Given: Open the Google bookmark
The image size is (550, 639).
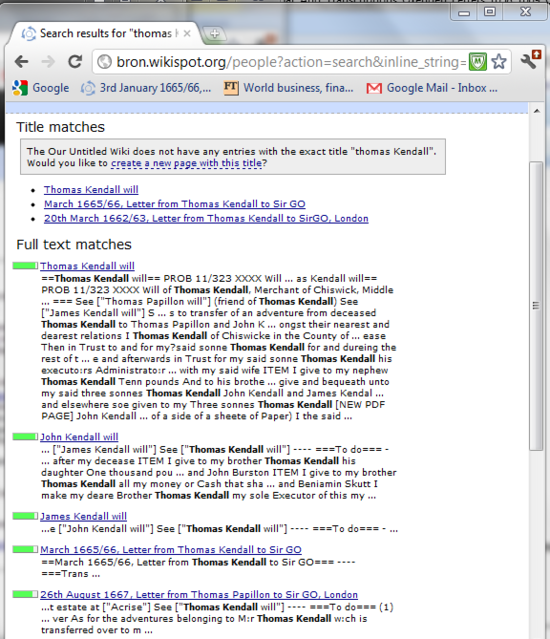Looking at the screenshot, I should pyautogui.click(x=40, y=88).
